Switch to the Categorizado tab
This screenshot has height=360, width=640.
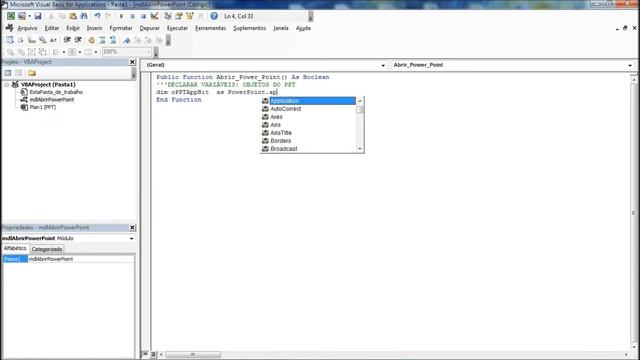click(x=47, y=249)
